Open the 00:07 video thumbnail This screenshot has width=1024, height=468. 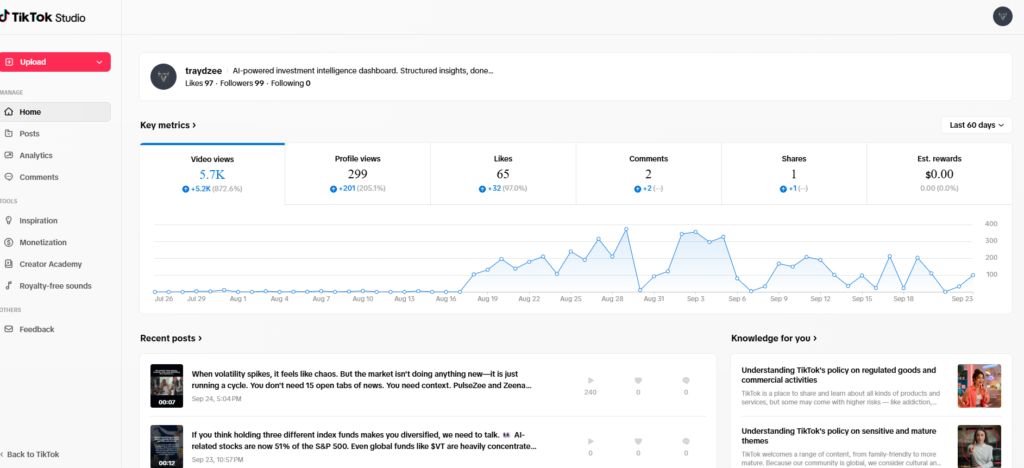167,386
